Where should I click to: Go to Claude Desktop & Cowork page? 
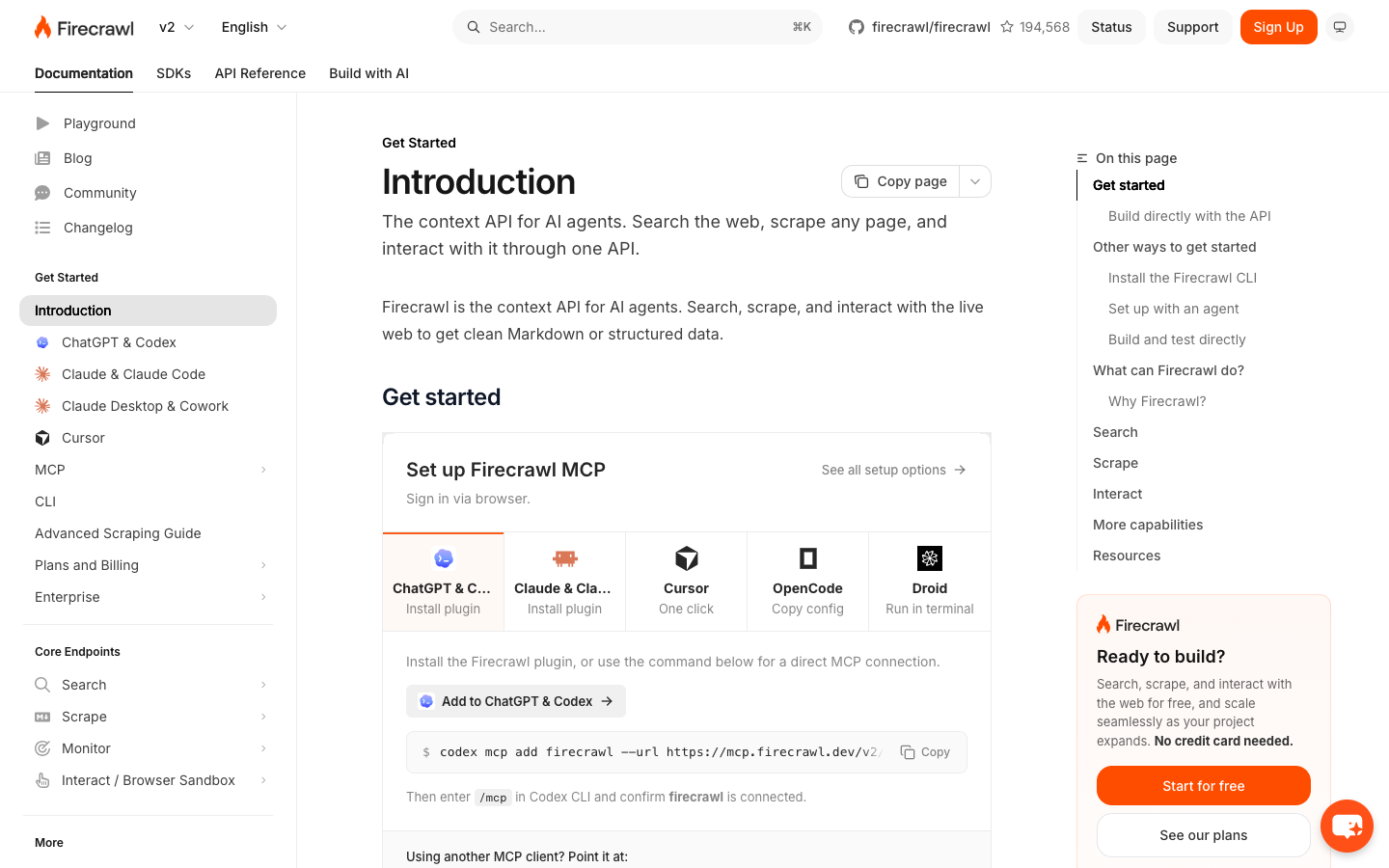pyautogui.click(x=148, y=406)
